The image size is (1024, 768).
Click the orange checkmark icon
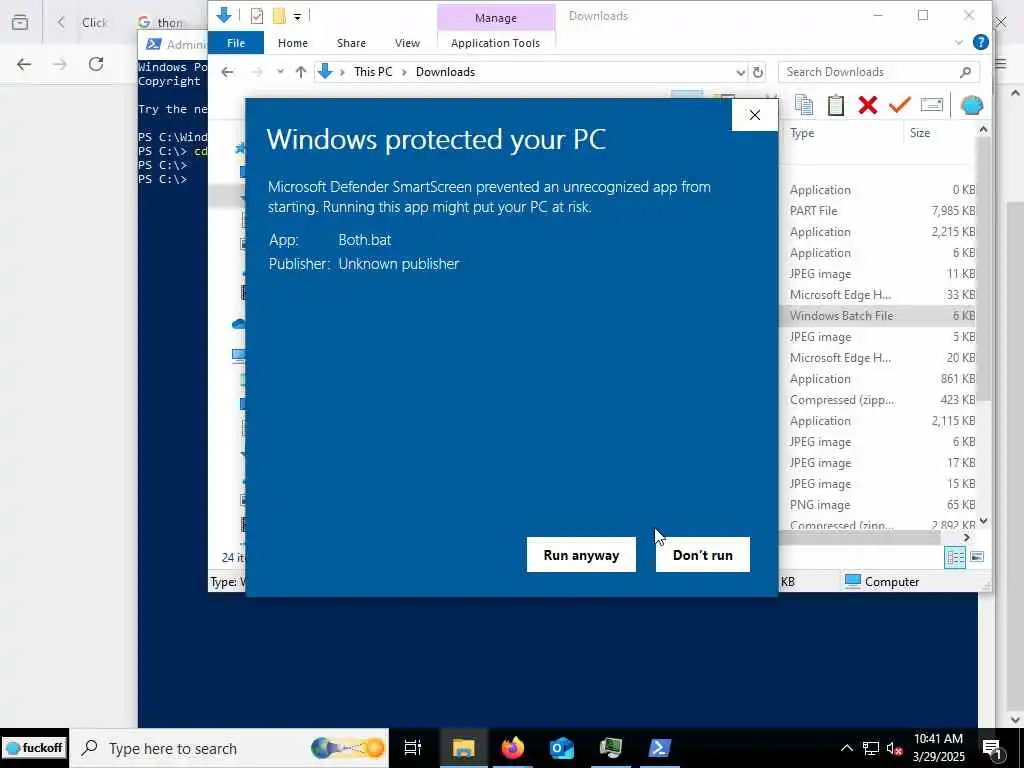tap(899, 104)
